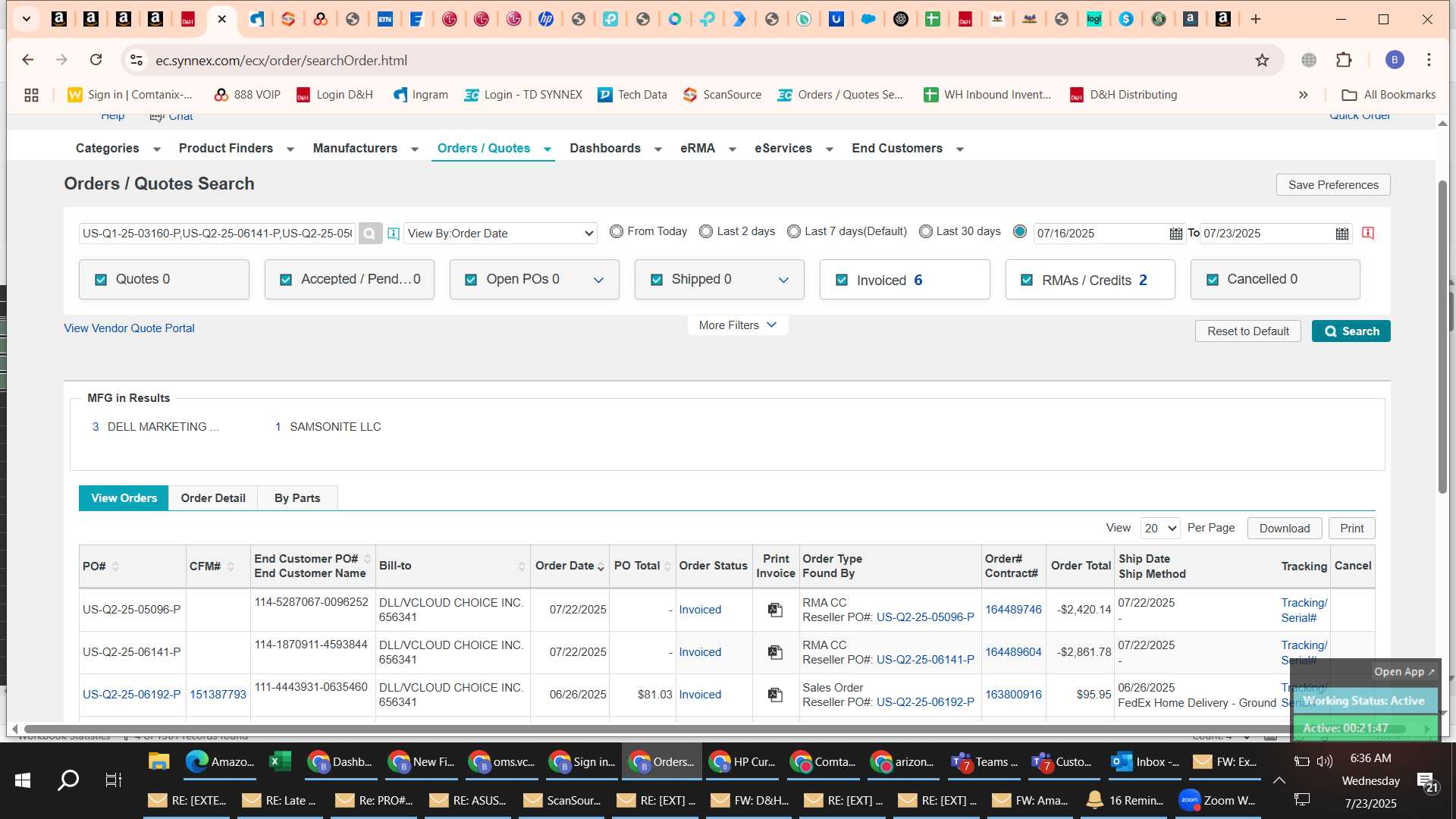This screenshot has width=1456, height=819.
Task: Open the Chrome extensions puzzle icon
Action: point(1344,60)
